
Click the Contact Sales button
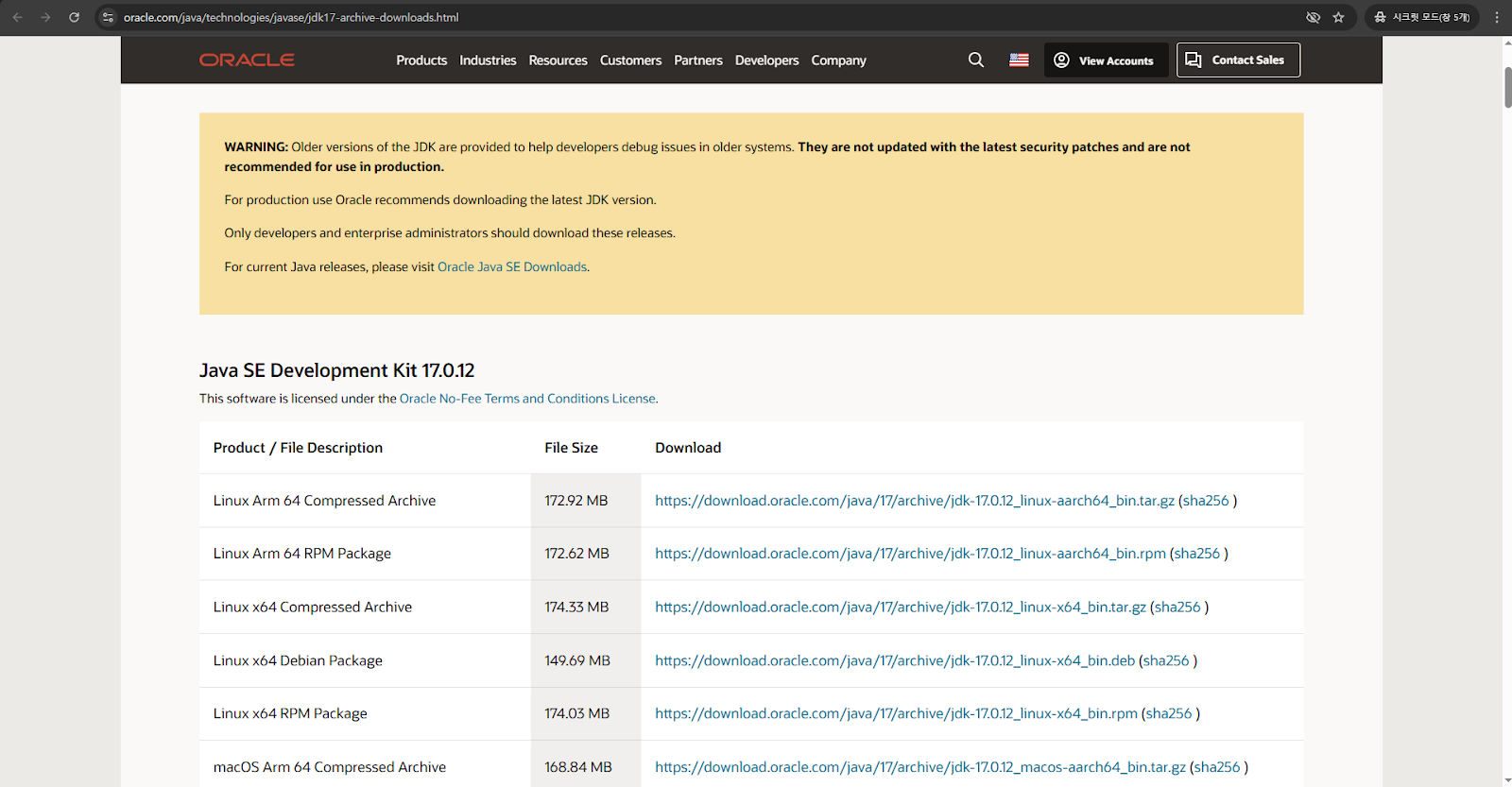click(1238, 60)
